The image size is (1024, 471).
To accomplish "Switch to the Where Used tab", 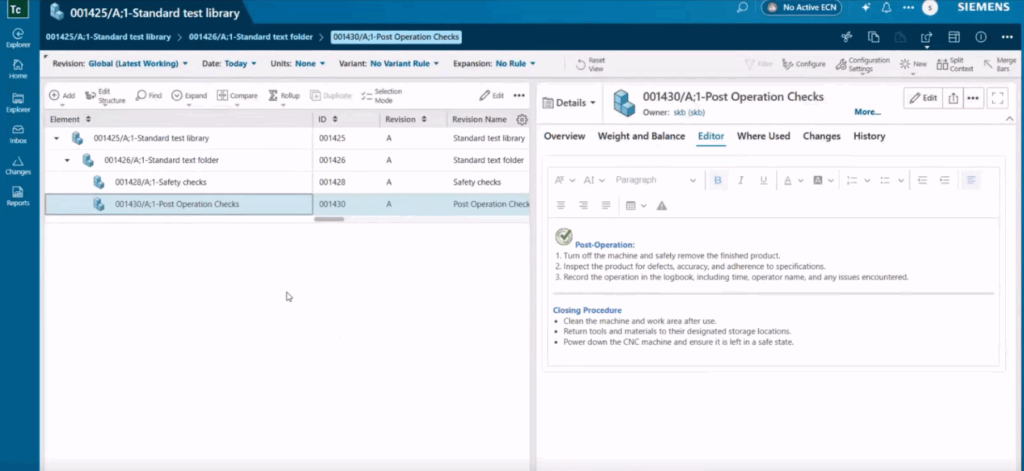I will (763, 136).
